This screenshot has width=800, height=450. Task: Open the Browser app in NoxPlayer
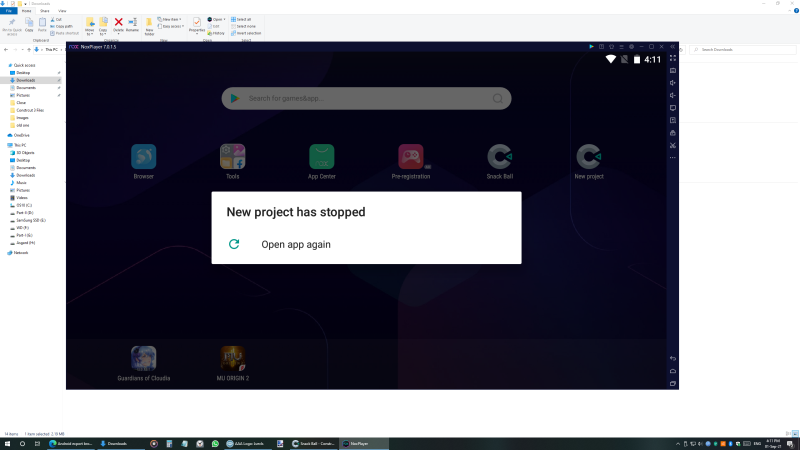coord(143,162)
